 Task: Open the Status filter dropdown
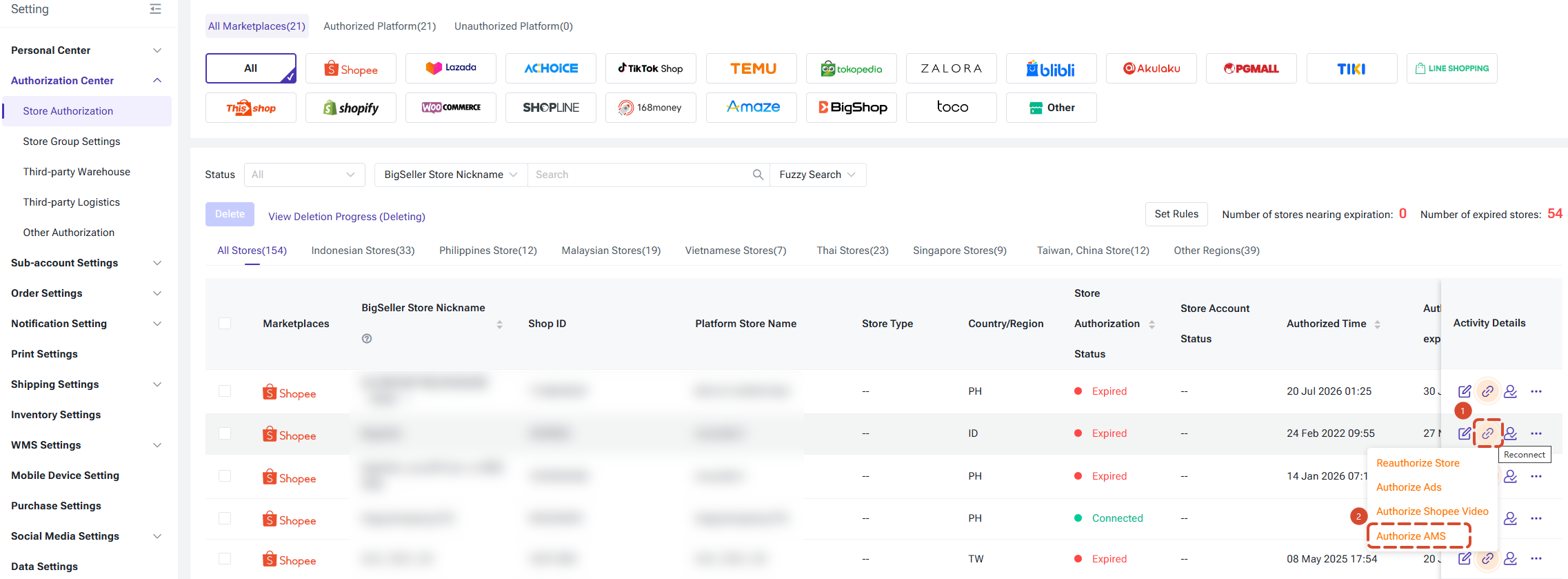point(305,175)
